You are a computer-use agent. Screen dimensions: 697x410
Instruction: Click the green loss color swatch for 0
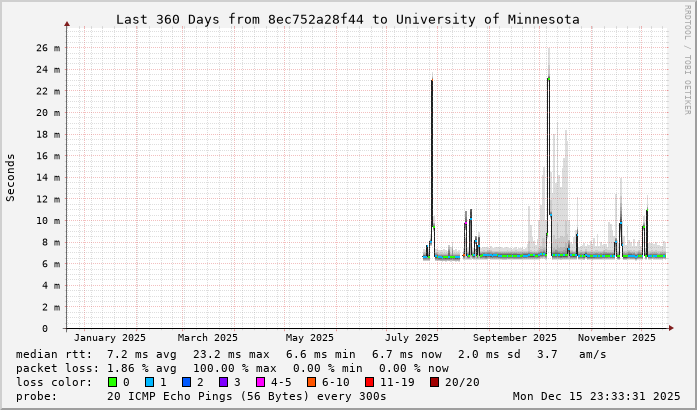113,382
